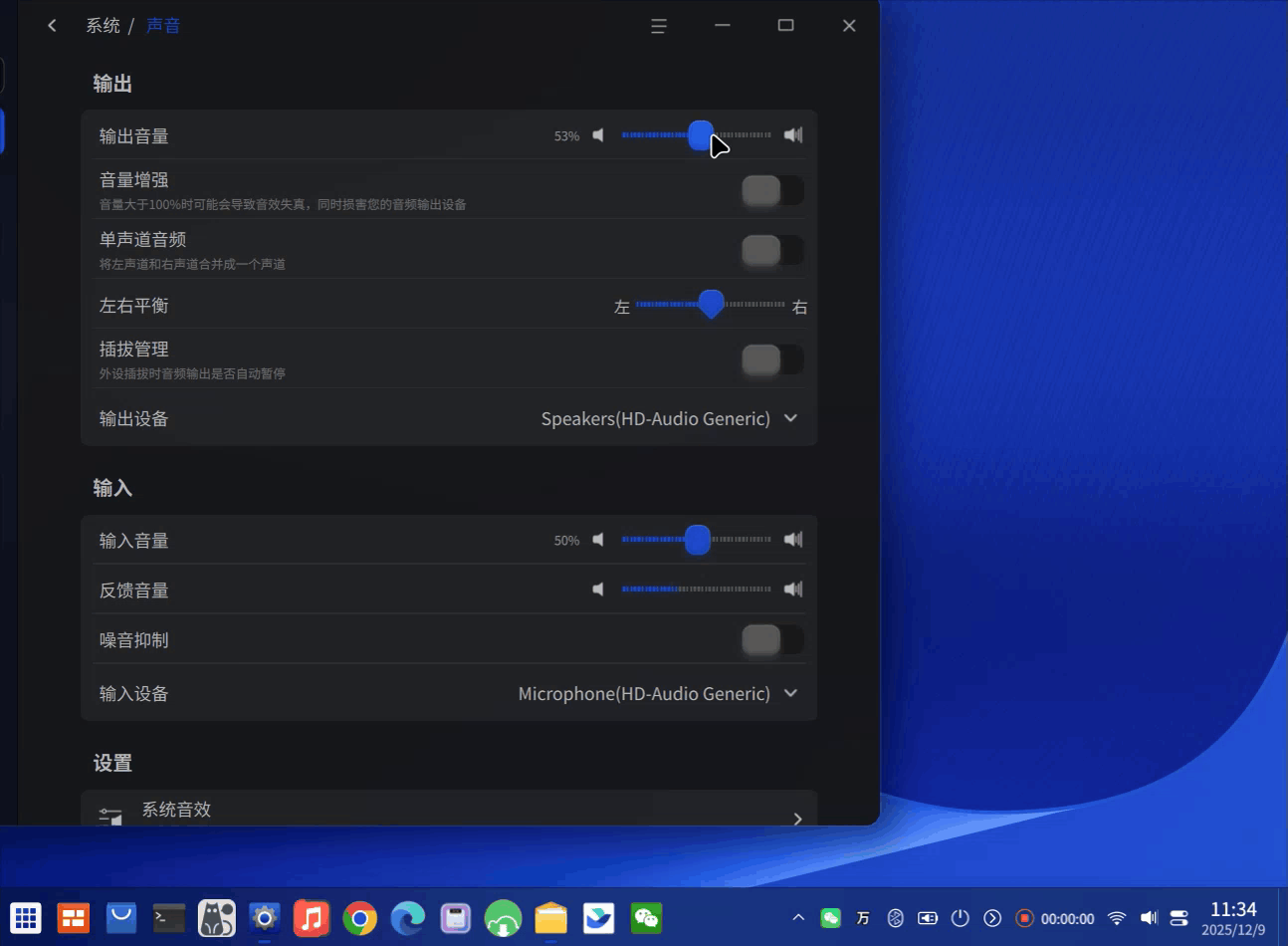
Task: Expand the Speakers output device dropdown
Action: 669,419
